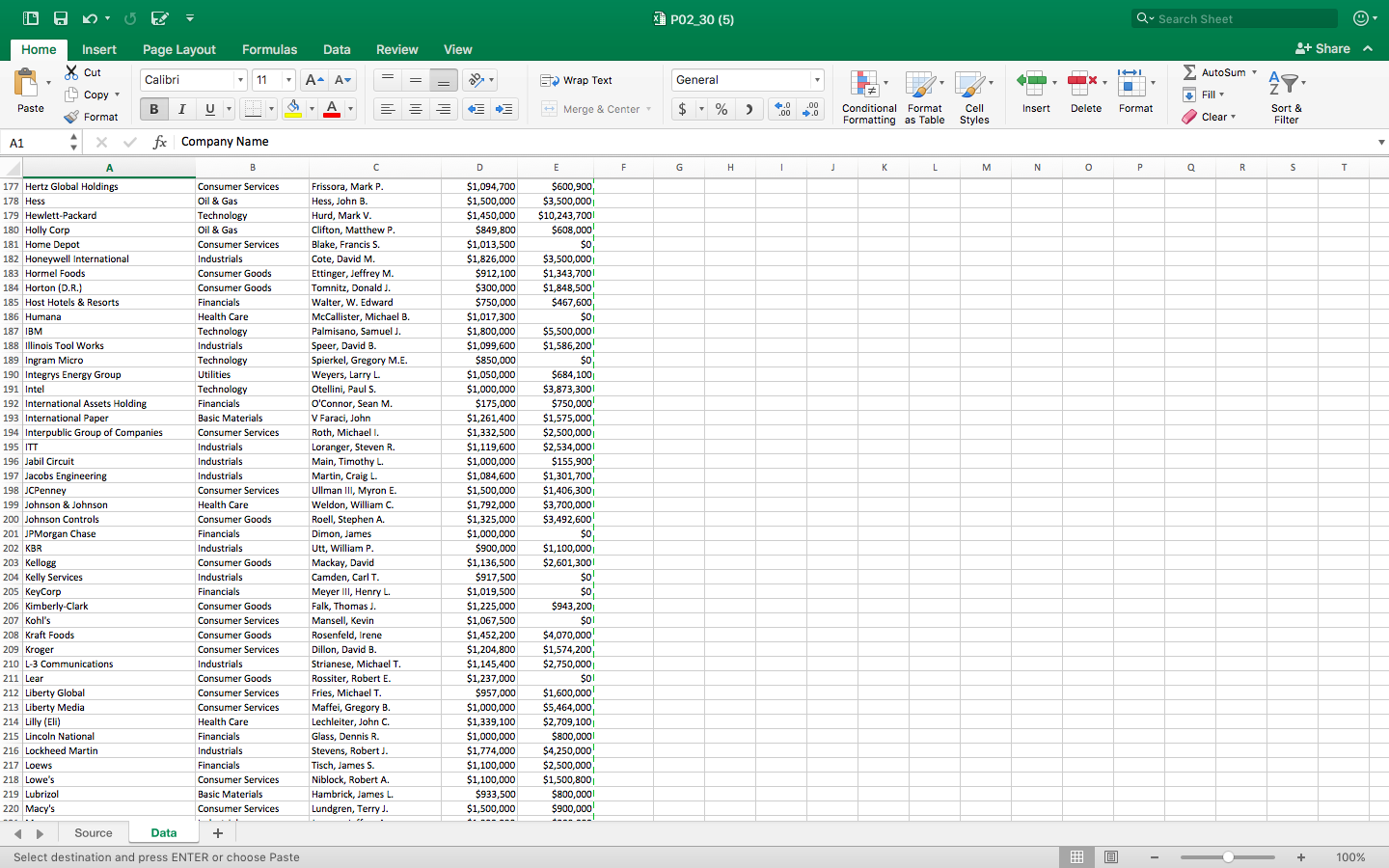Open font name Calibri dropdown
Viewport: 1389px width, 868px height.
(x=240, y=80)
